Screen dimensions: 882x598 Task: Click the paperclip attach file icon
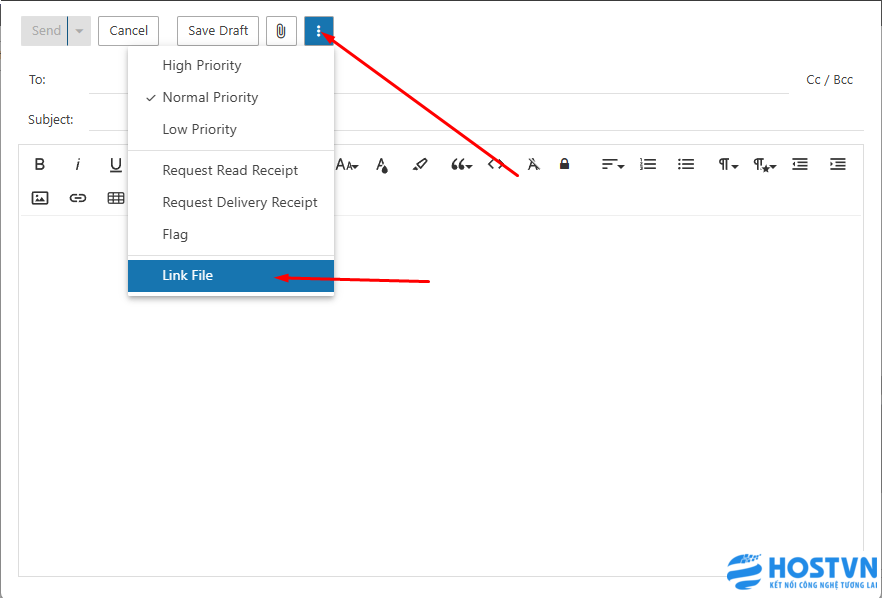(x=281, y=31)
